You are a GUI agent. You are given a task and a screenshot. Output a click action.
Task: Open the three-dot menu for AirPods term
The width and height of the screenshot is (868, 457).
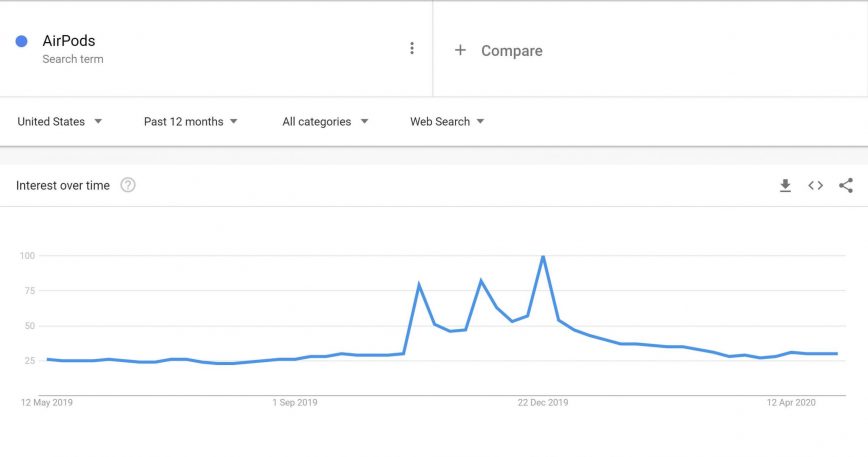pyautogui.click(x=411, y=48)
